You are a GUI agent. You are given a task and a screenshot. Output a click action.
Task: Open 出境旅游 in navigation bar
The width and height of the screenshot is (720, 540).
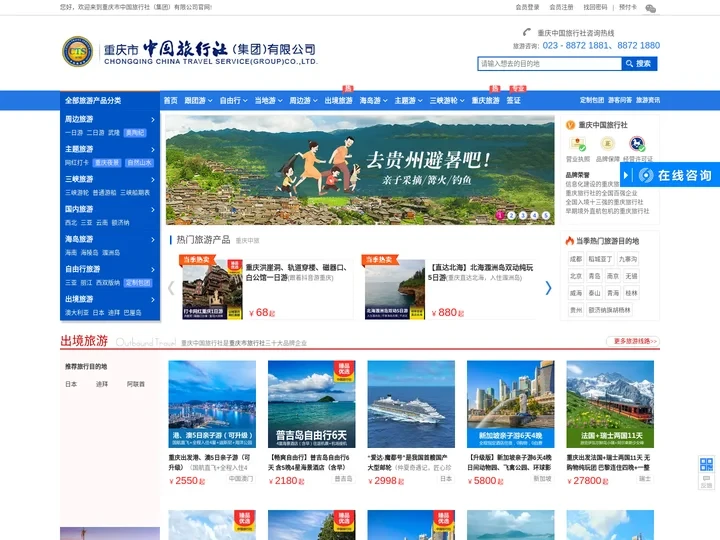[338, 101]
